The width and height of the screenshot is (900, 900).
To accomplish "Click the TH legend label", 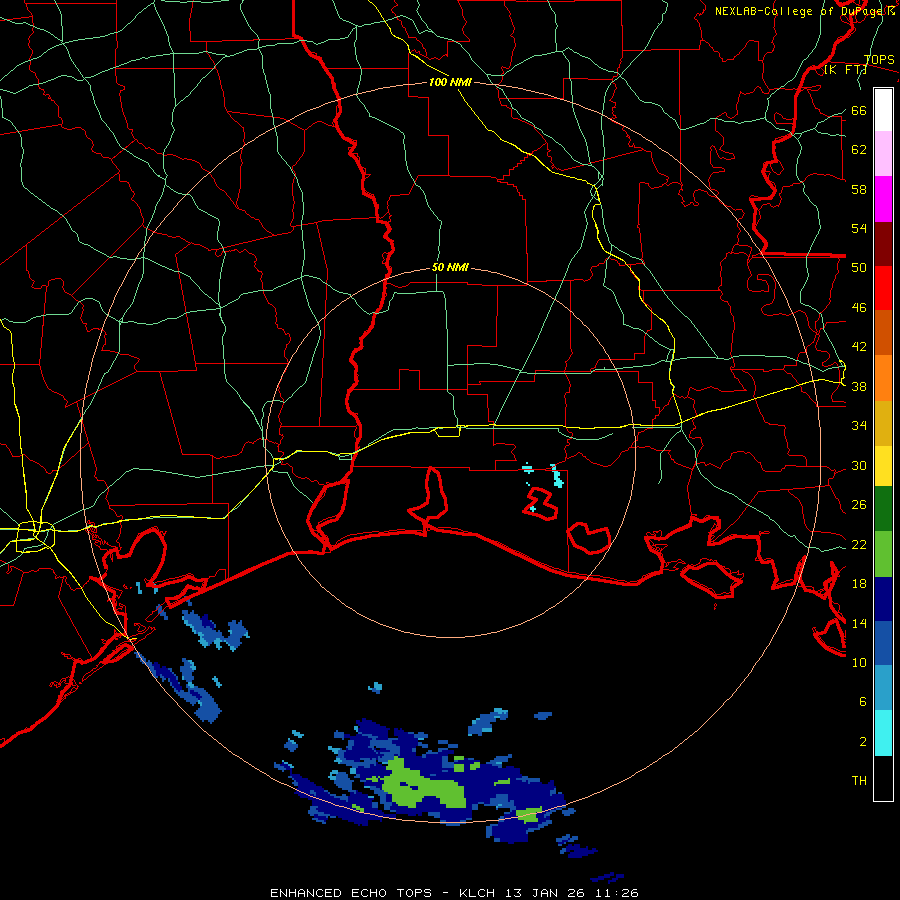I will point(859,780).
